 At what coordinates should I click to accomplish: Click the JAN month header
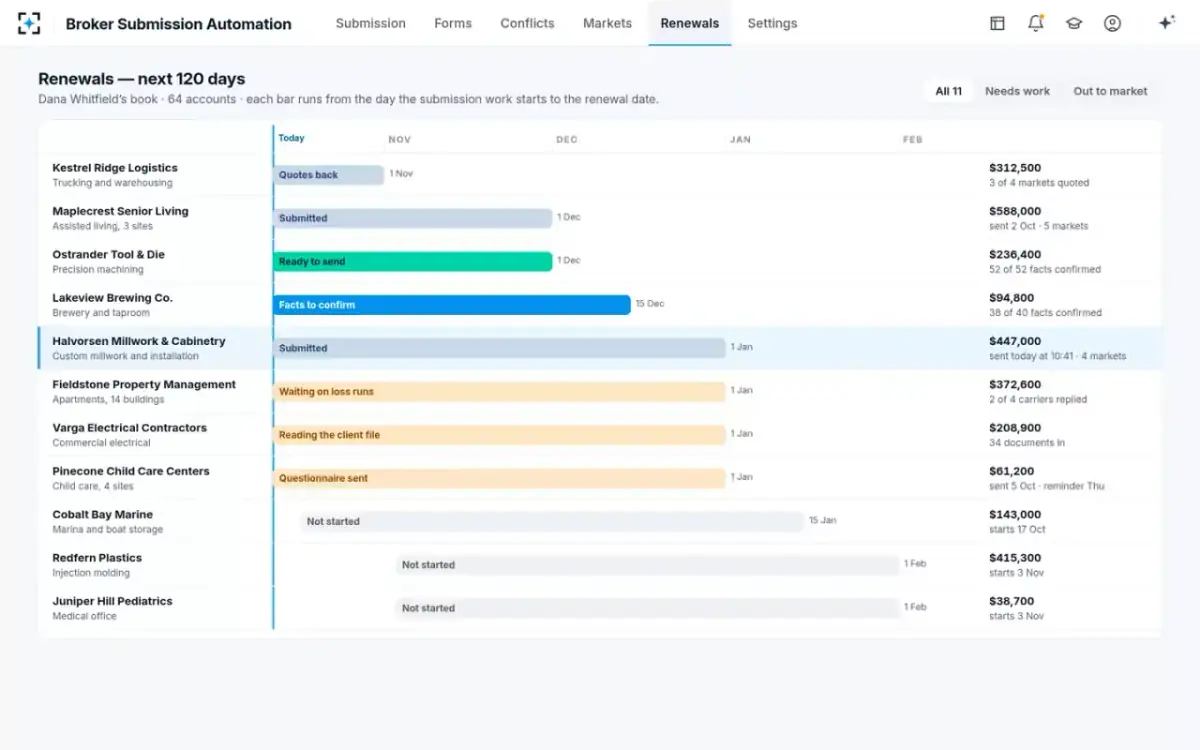point(740,140)
